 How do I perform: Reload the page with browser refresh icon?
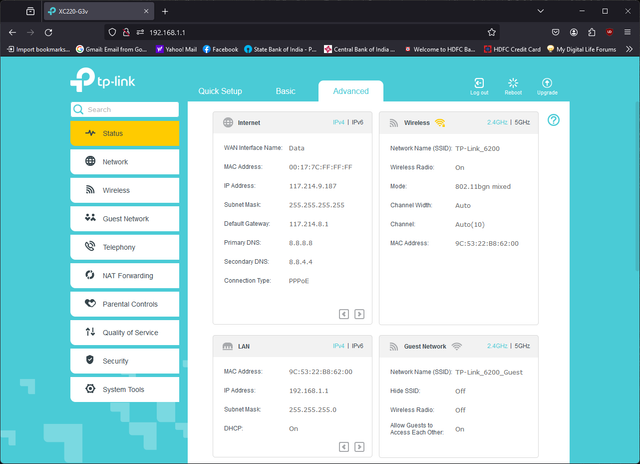click(x=48, y=32)
